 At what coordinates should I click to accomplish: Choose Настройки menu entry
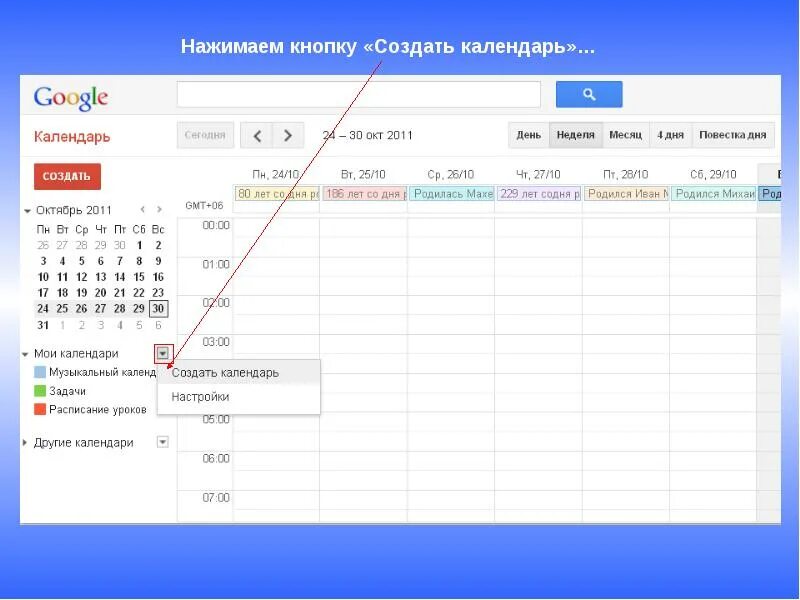pos(239,397)
